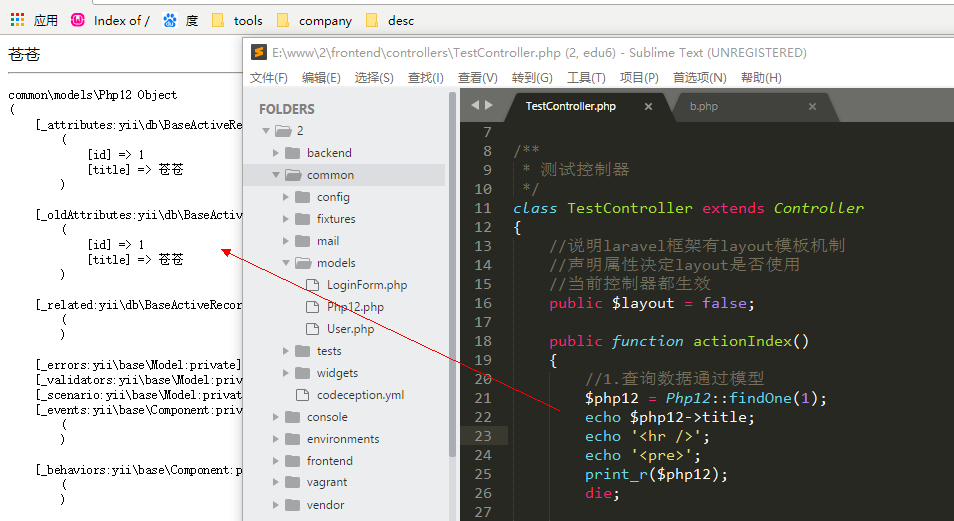Expand the vendor folder arrow

[276, 505]
